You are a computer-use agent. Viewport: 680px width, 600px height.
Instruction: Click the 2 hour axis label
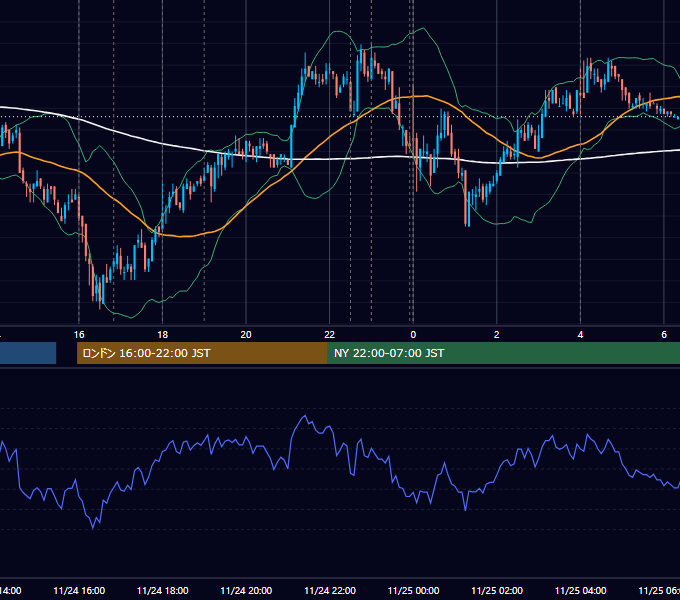(x=497, y=334)
